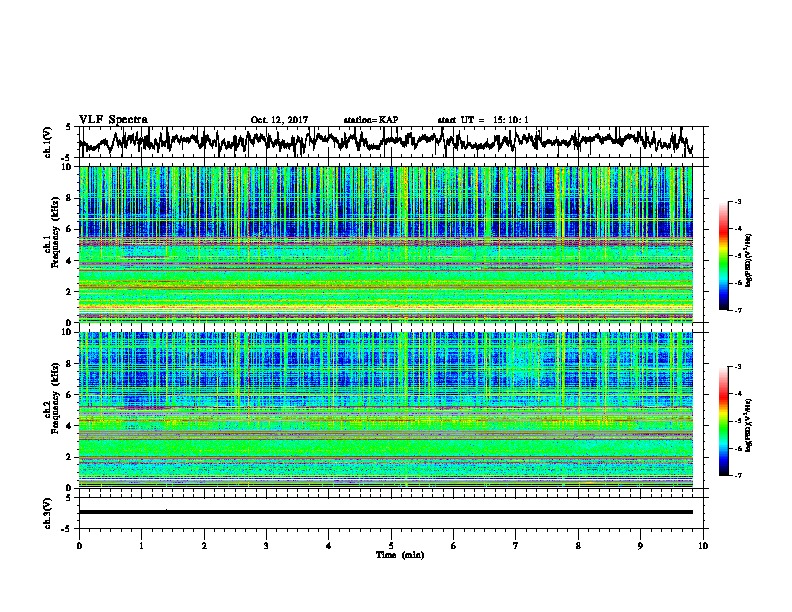Image resolution: width=792 pixels, height=612 pixels.
Task: Click the thick black ch.3 trace line
Action: click(x=386, y=512)
